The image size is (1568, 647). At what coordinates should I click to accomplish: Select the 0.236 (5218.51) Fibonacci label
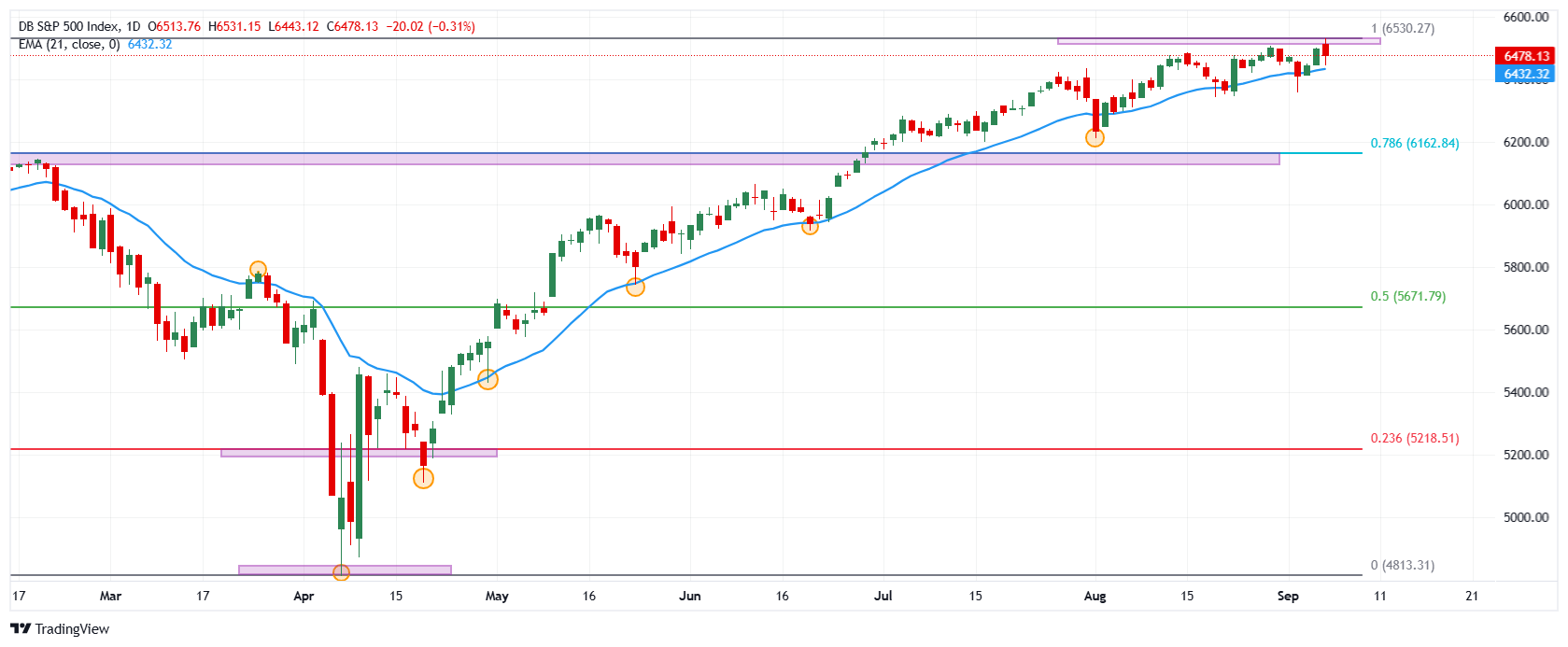coord(1414,438)
